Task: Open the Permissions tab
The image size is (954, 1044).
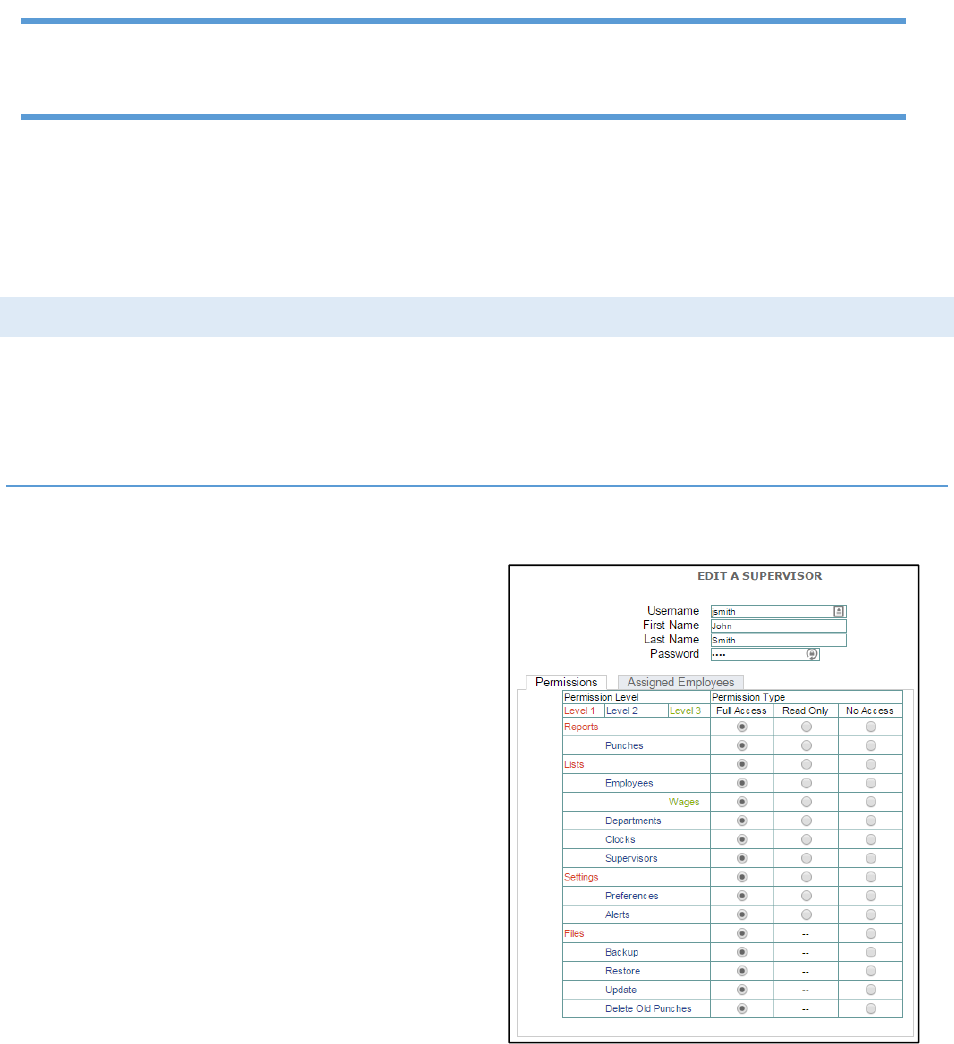Action: 566,682
